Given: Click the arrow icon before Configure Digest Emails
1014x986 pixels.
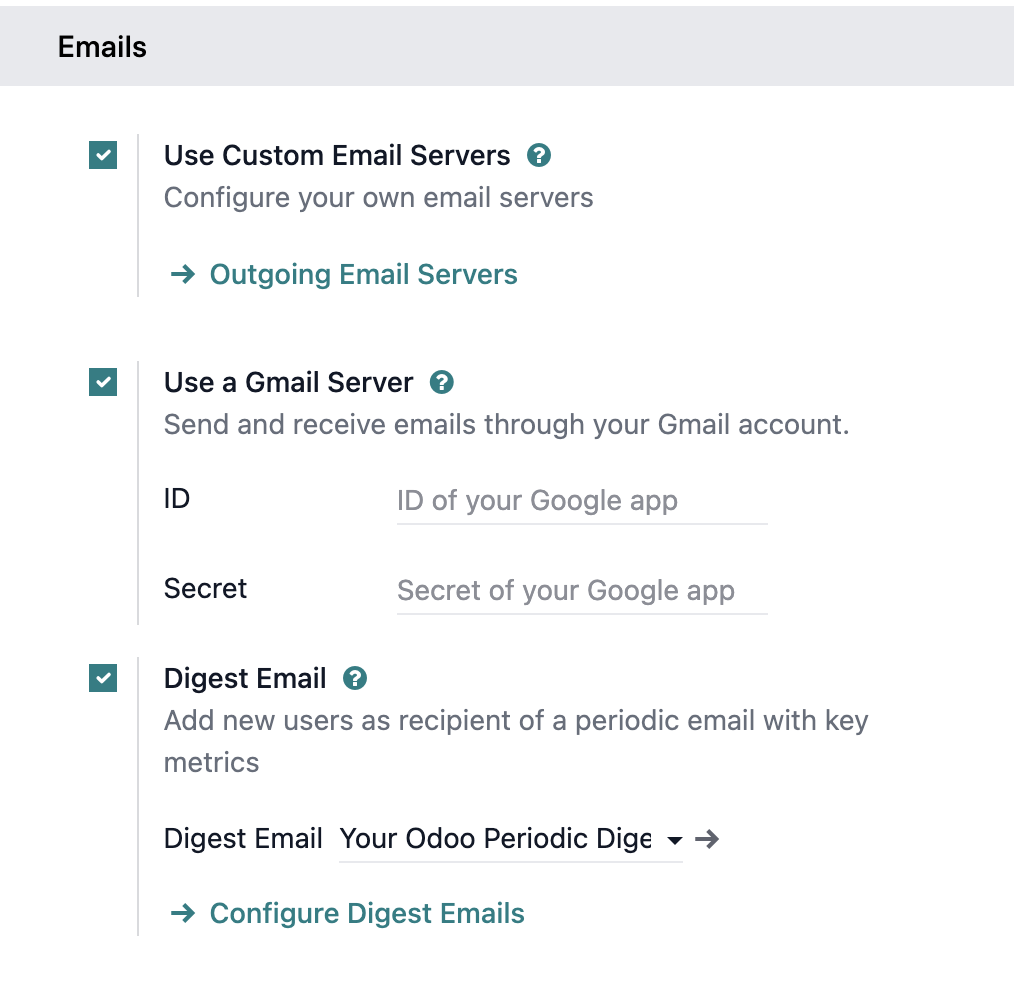Looking at the screenshot, I should 182,913.
